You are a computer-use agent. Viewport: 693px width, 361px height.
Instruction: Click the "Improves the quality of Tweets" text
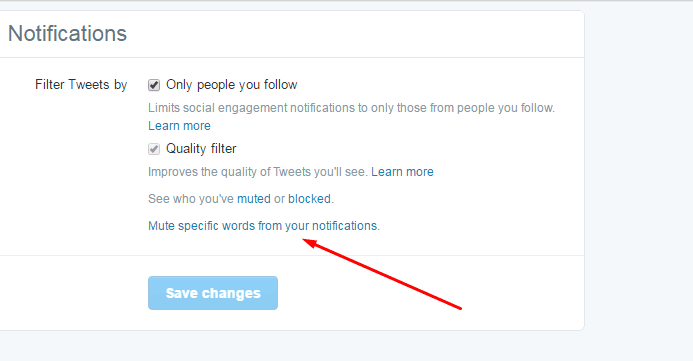tap(258, 172)
